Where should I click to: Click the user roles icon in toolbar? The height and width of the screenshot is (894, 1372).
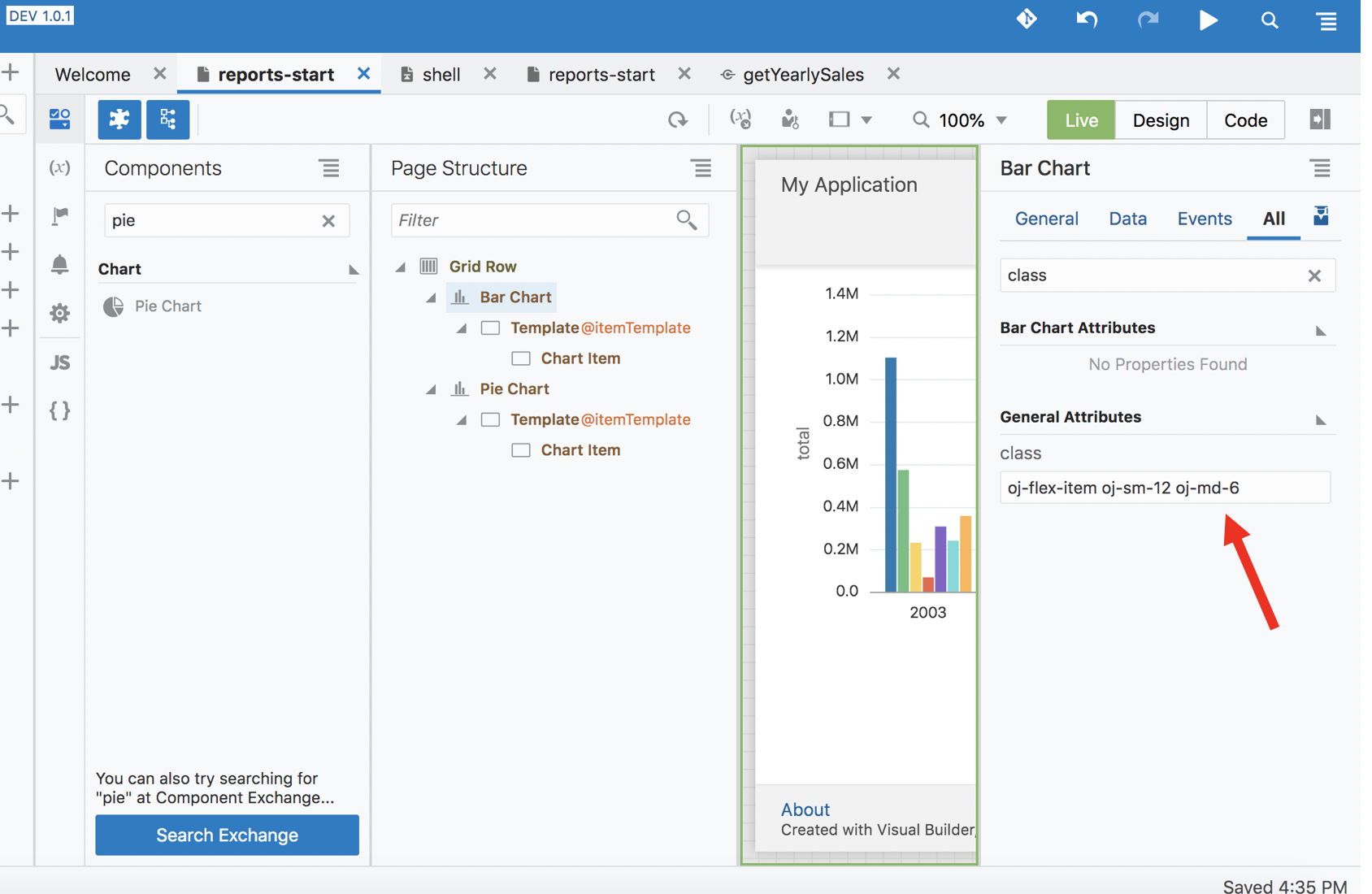pyautogui.click(x=789, y=119)
